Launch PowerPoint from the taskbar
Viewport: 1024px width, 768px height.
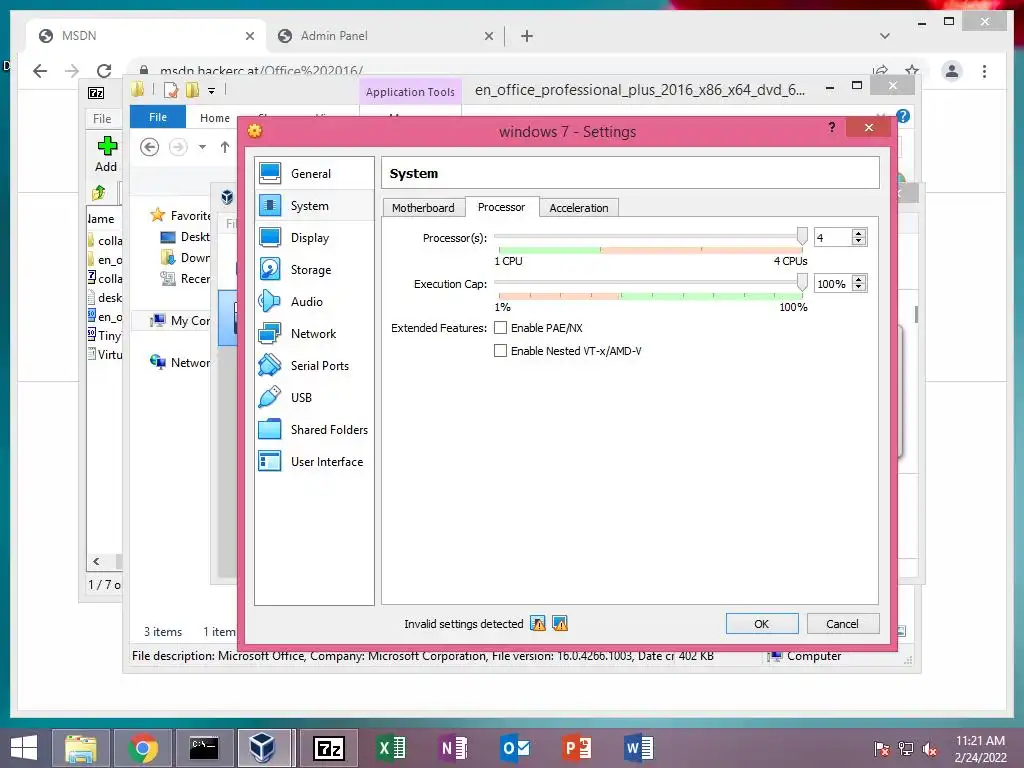click(577, 748)
